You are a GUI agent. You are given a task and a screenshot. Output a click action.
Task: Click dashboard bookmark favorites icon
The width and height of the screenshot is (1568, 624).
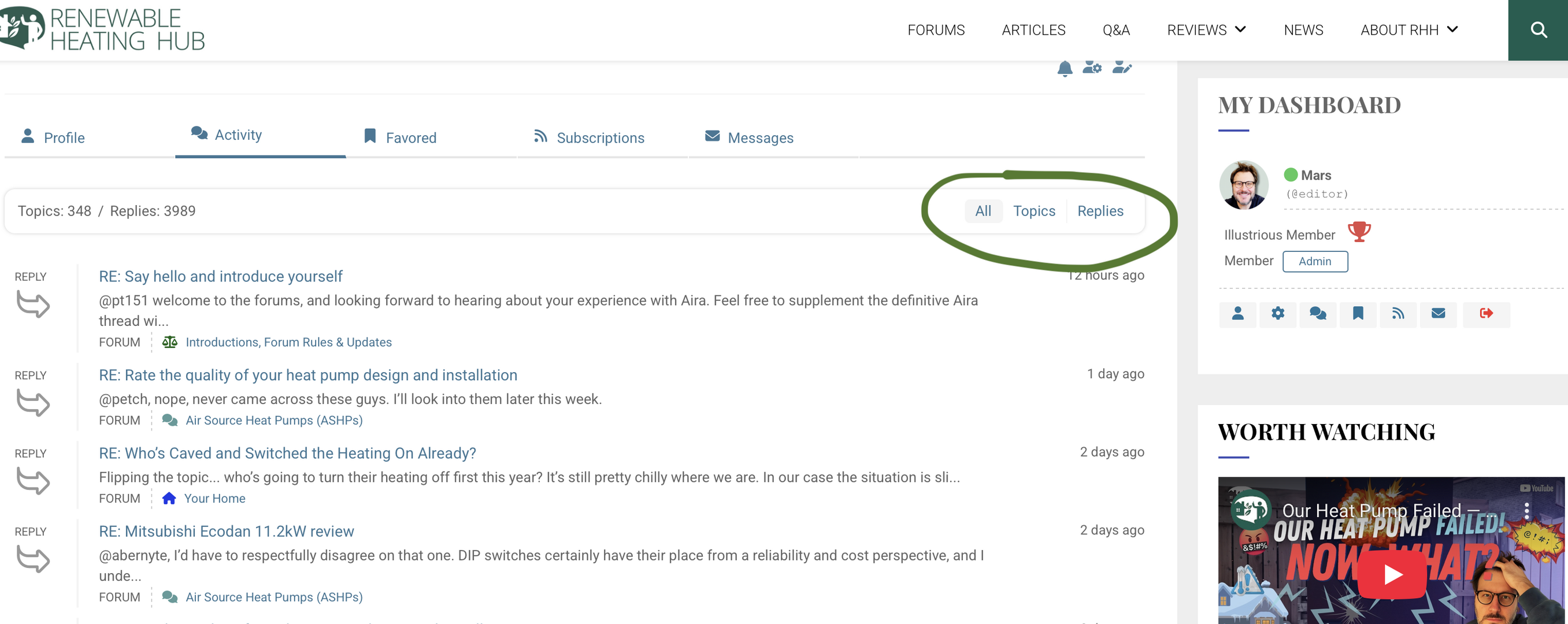click(1358, 314)
